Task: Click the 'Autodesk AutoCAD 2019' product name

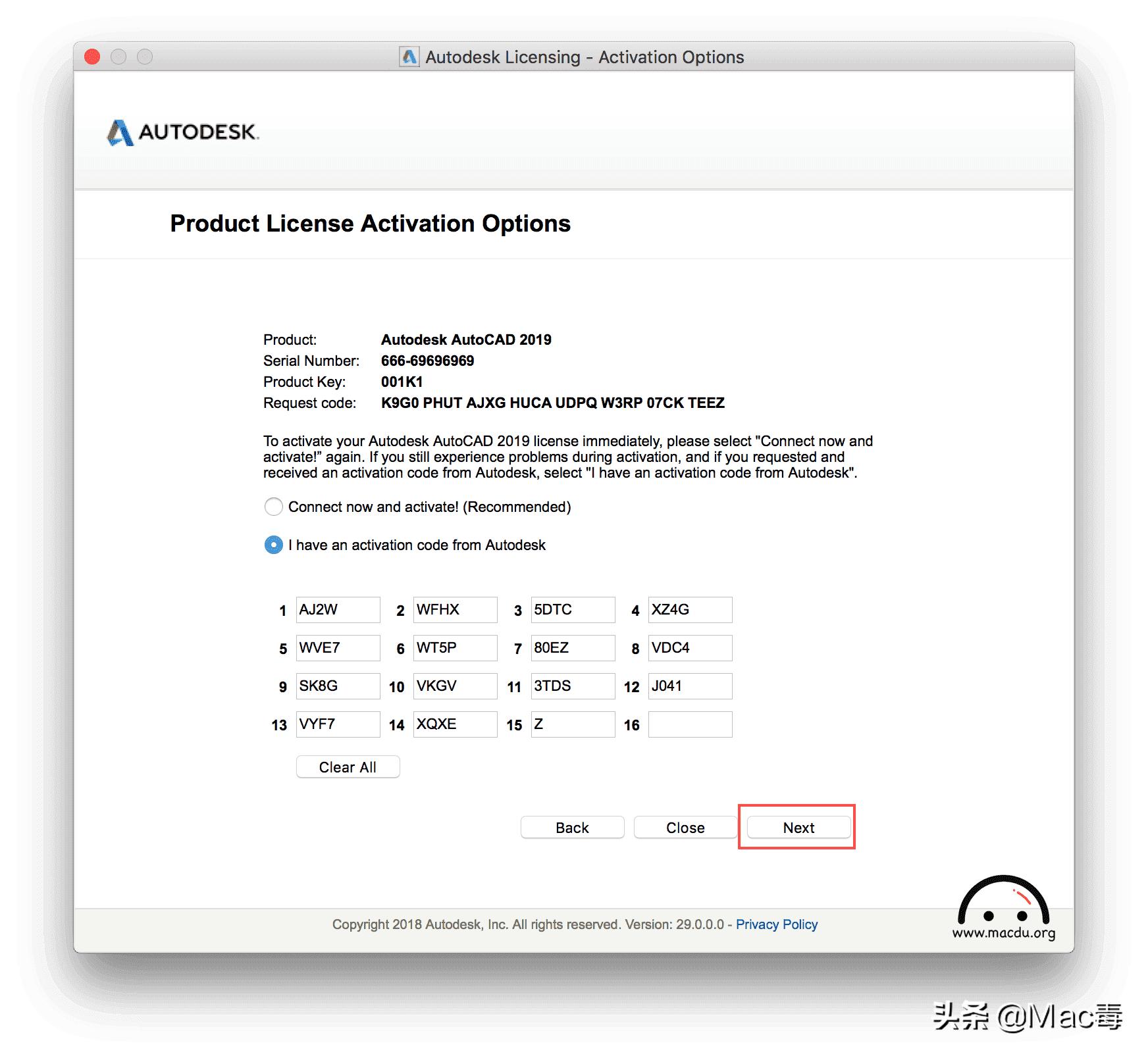Action: coord(466,340)
